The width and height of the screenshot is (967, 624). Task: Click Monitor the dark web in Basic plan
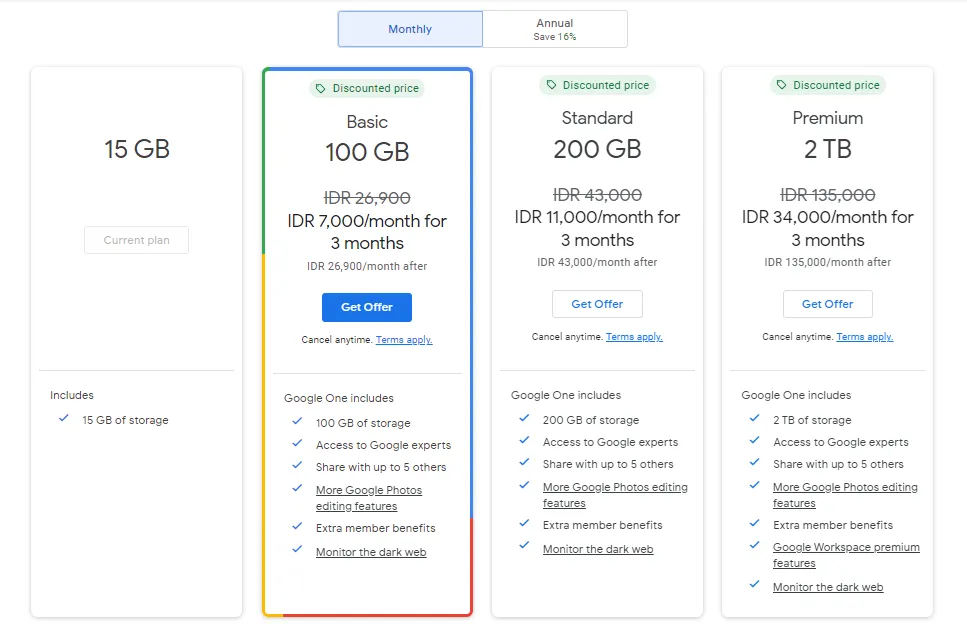click(371, 552)
